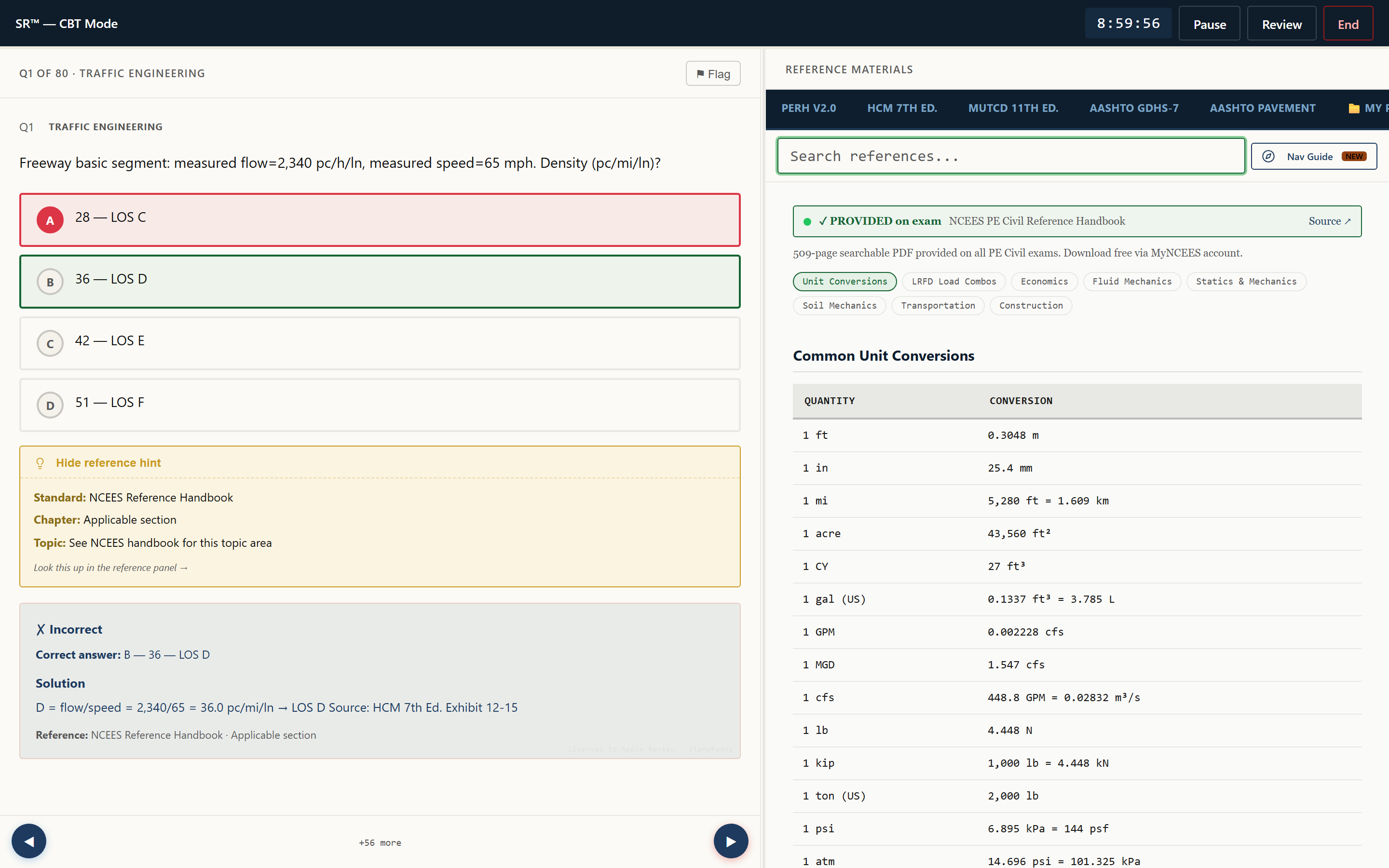Click the +56 more text
Screen dimensions: 1389x868
pyautogui.click(x=380, y=843)
